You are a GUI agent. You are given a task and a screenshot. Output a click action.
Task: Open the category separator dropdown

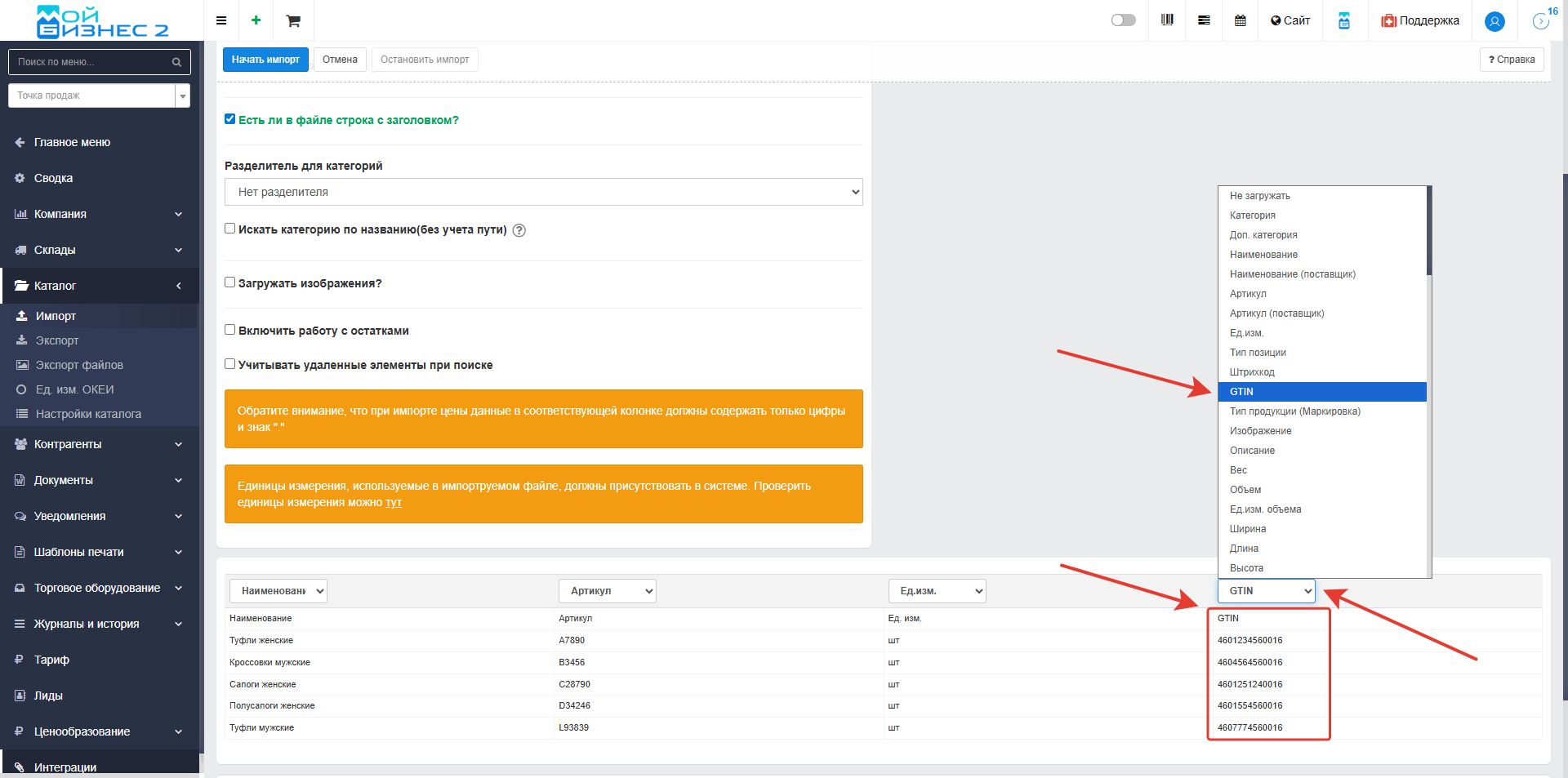click(x=543, y=192)
